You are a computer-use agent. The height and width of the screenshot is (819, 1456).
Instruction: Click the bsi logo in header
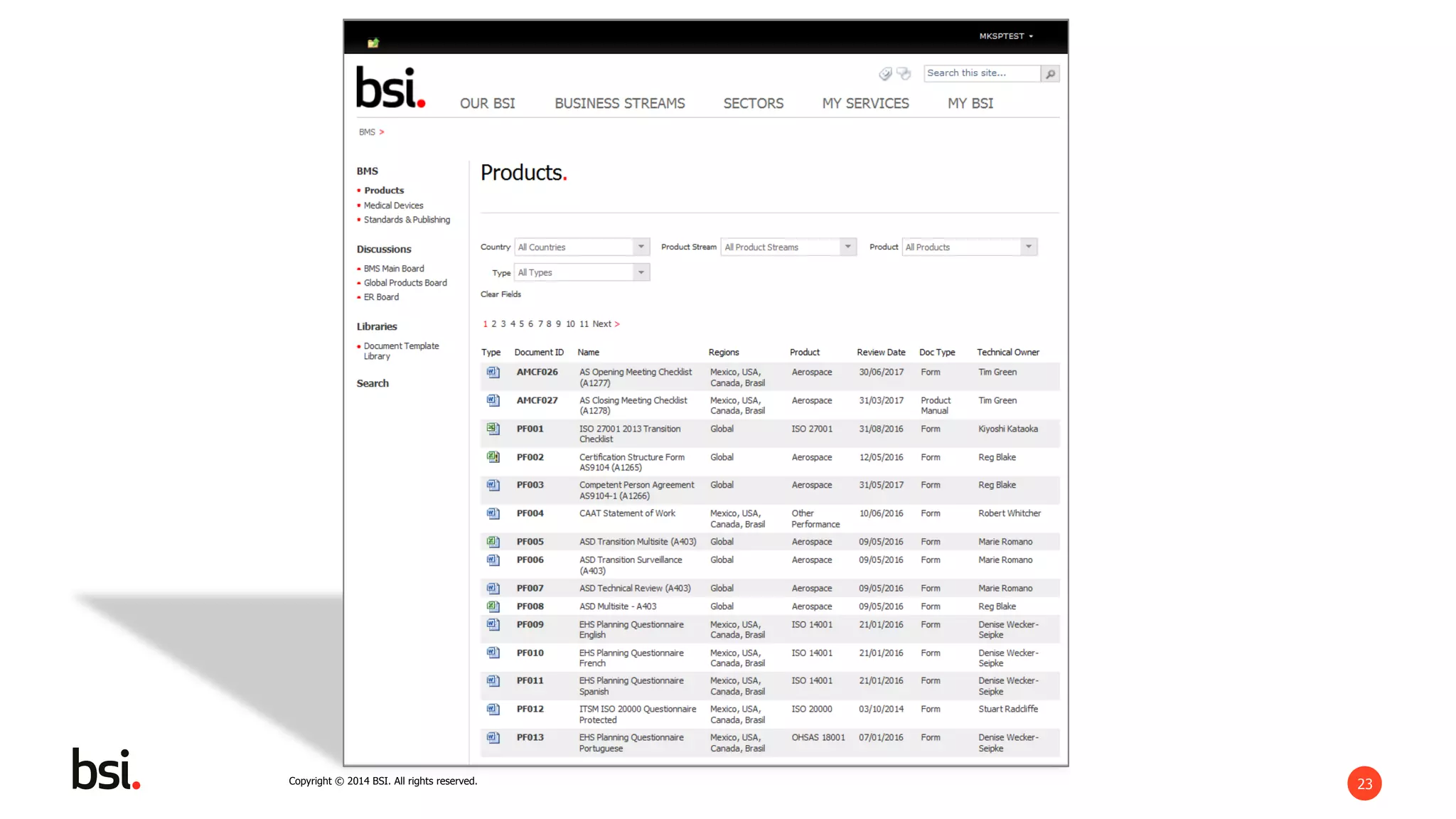[x=390, y=88]
